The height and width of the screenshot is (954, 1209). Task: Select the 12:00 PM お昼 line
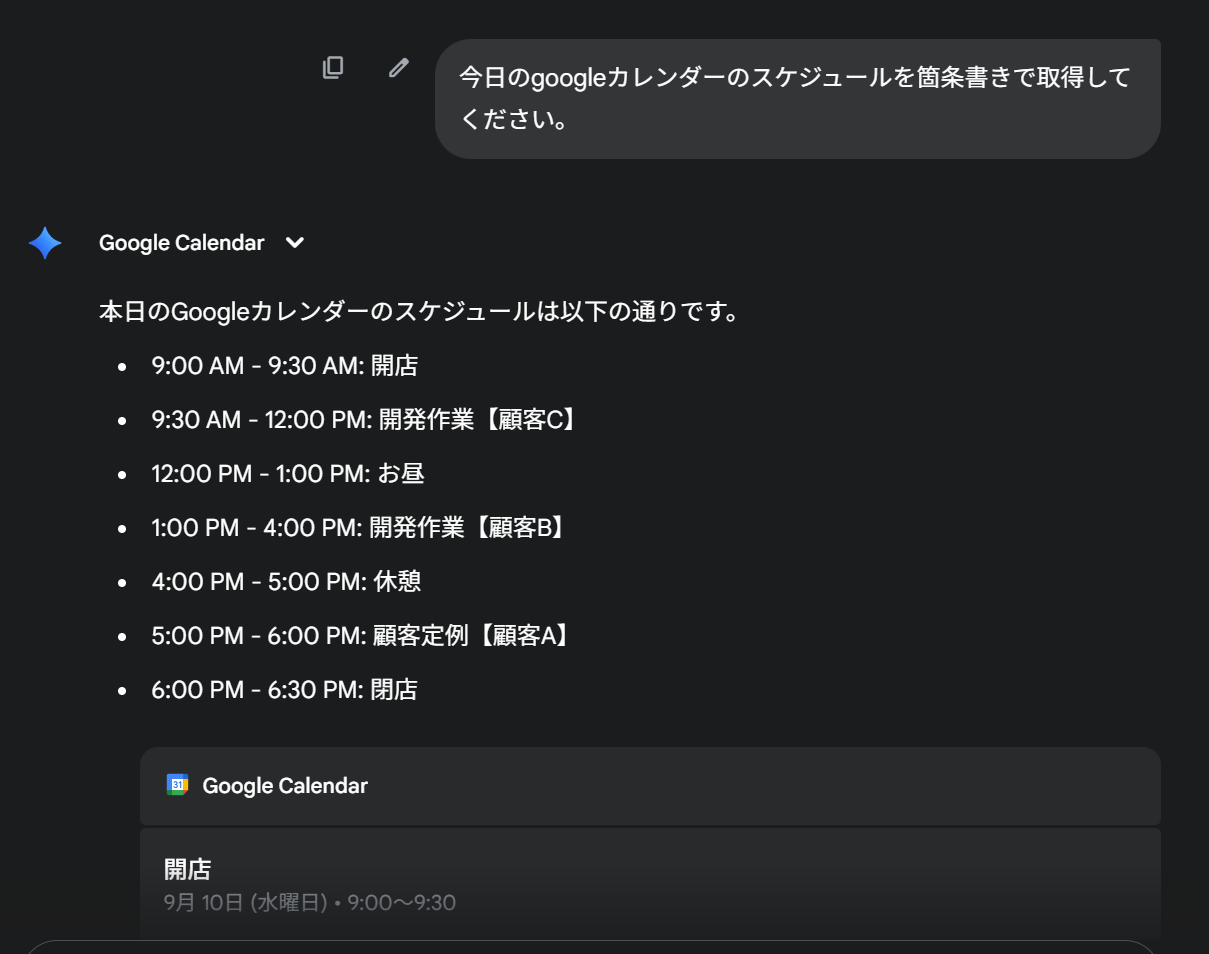(x=288, y=474)
